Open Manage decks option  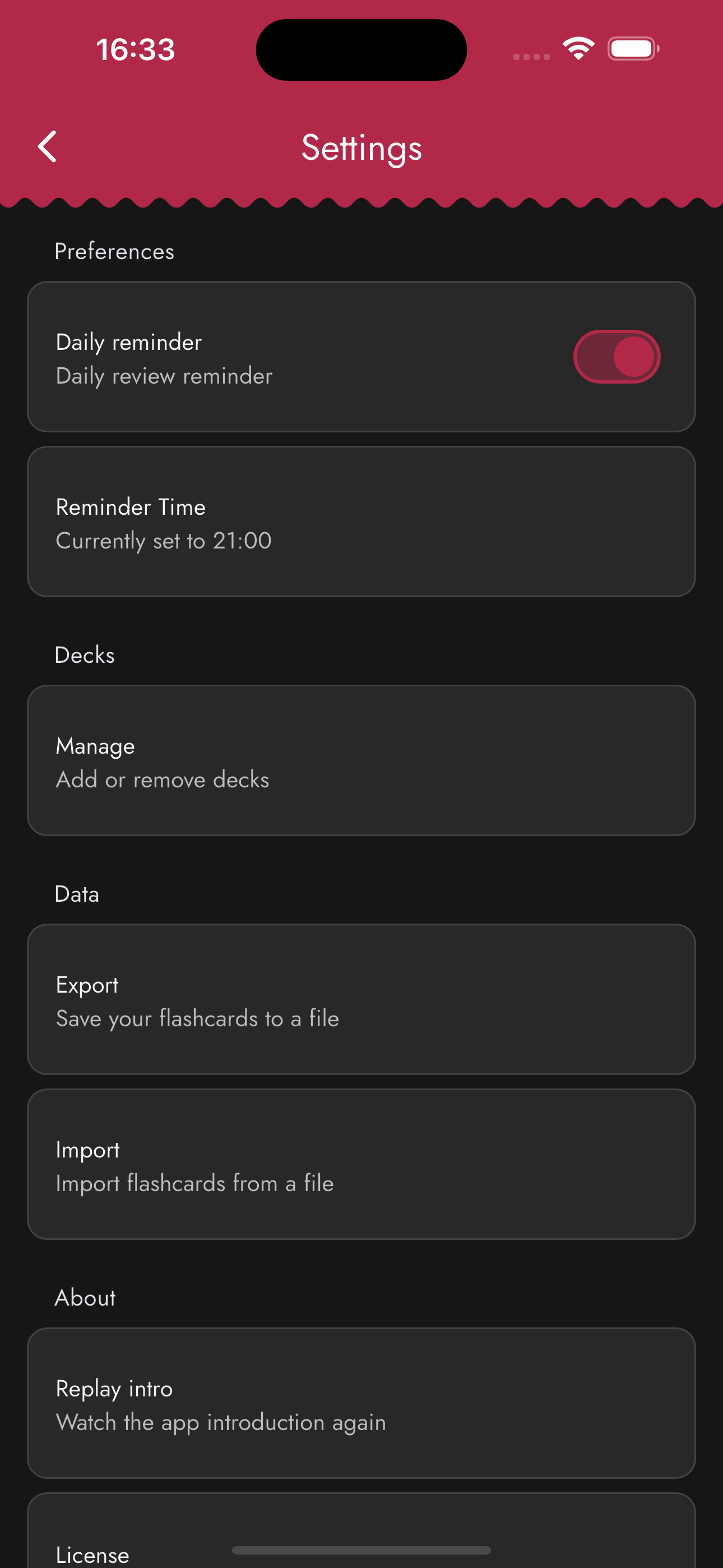(361, 760)
